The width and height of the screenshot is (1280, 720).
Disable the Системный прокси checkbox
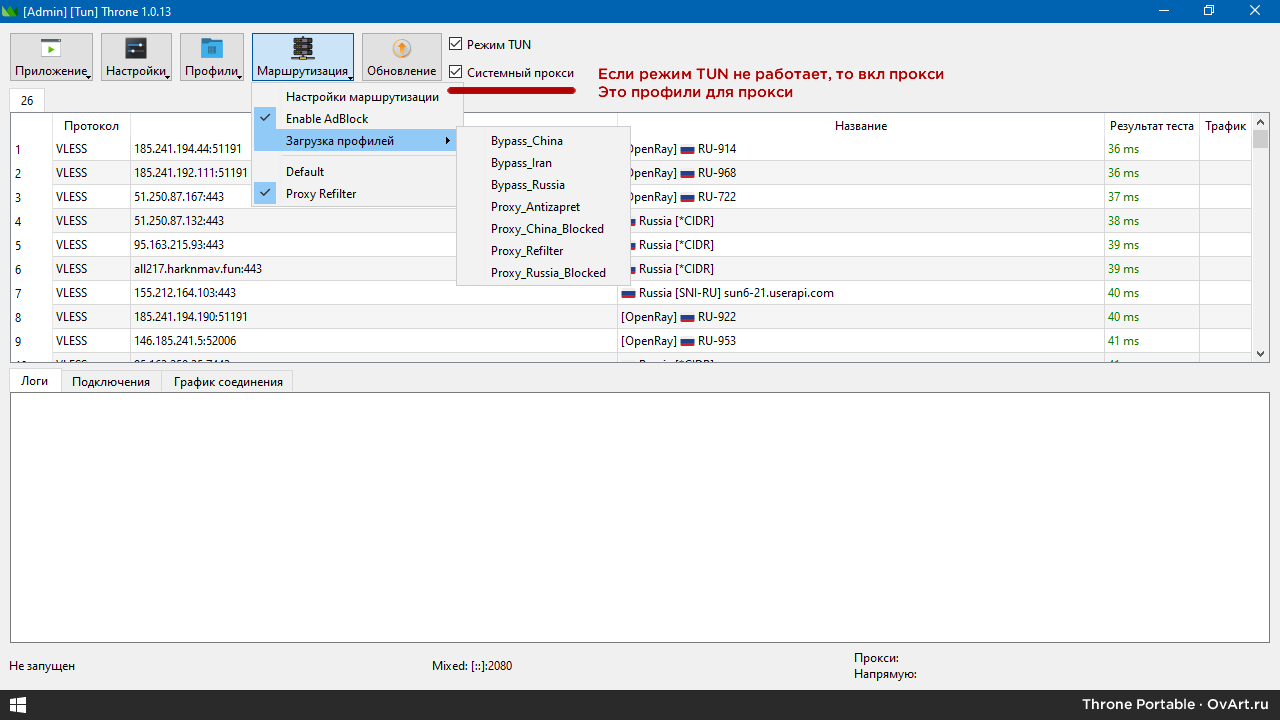coord(456,73)
